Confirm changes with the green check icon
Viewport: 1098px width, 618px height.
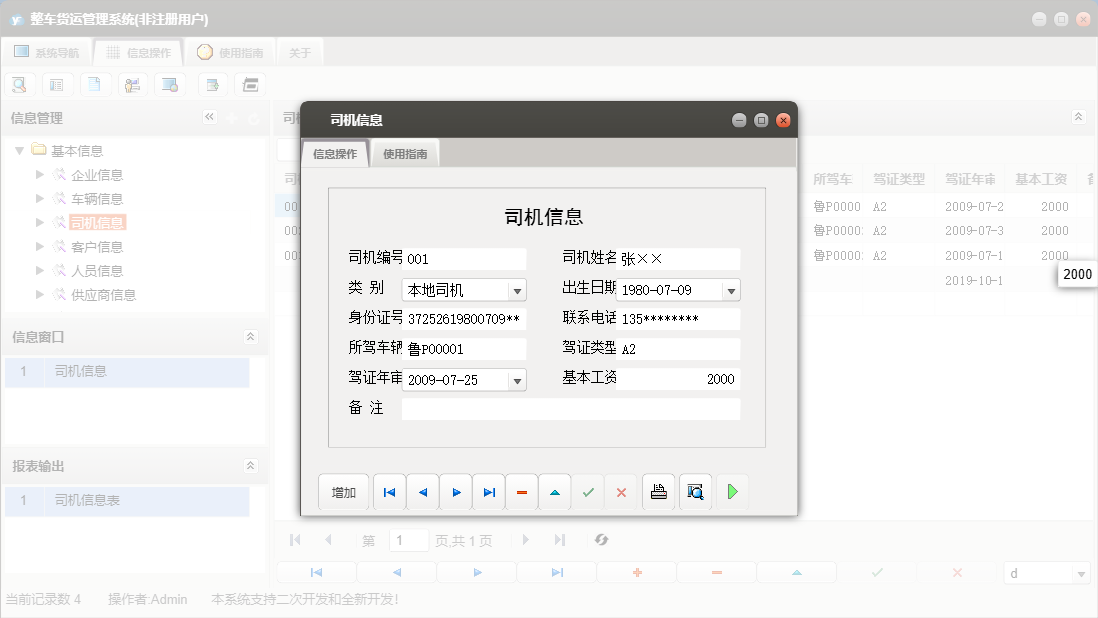[x=588, y=491]
